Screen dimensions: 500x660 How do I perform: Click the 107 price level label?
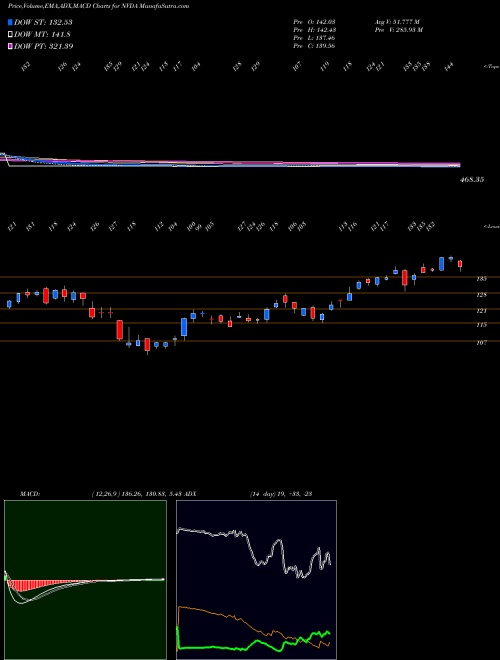(x=481, y=343)
